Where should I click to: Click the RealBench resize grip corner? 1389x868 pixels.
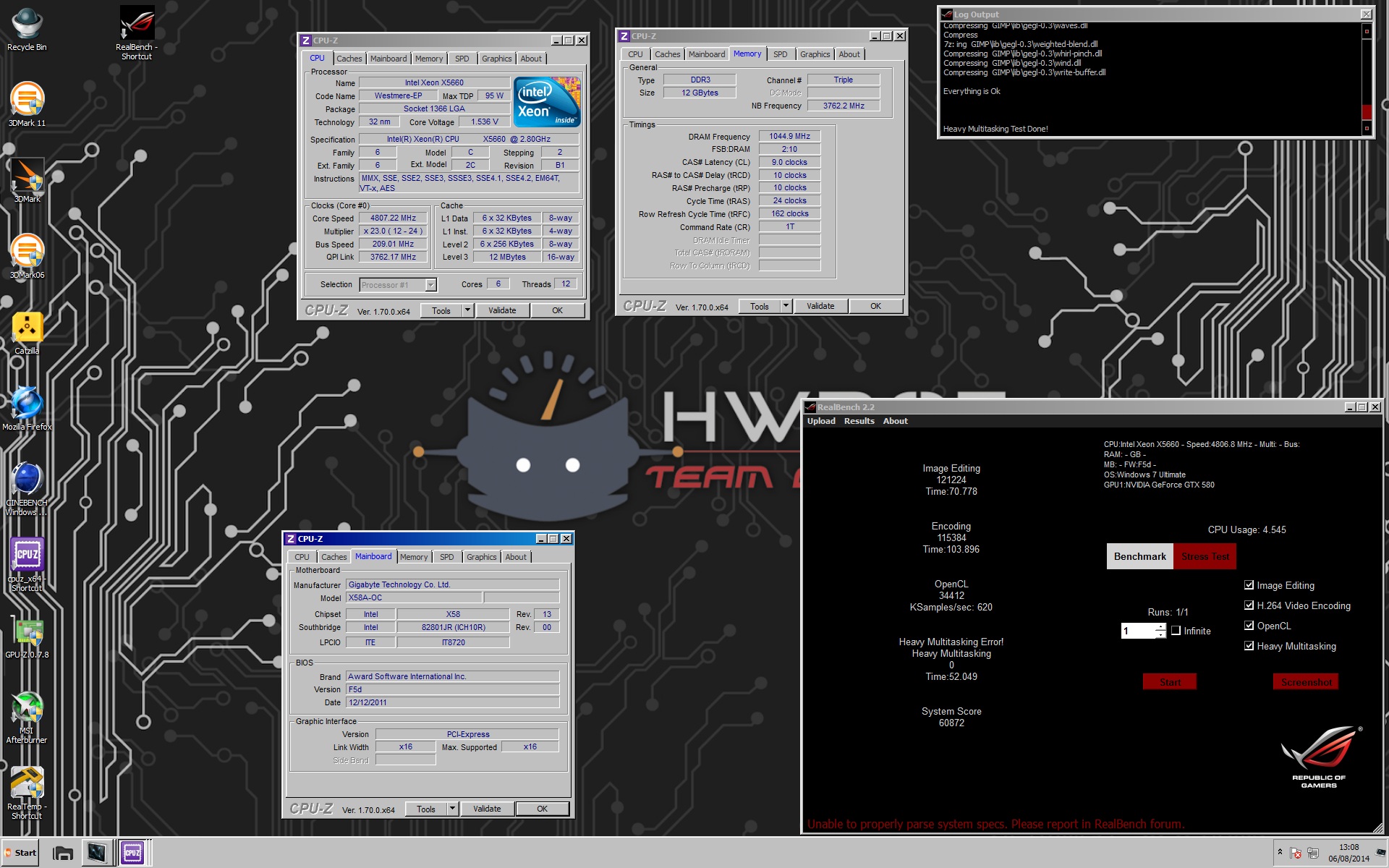tap(1377, 828)
